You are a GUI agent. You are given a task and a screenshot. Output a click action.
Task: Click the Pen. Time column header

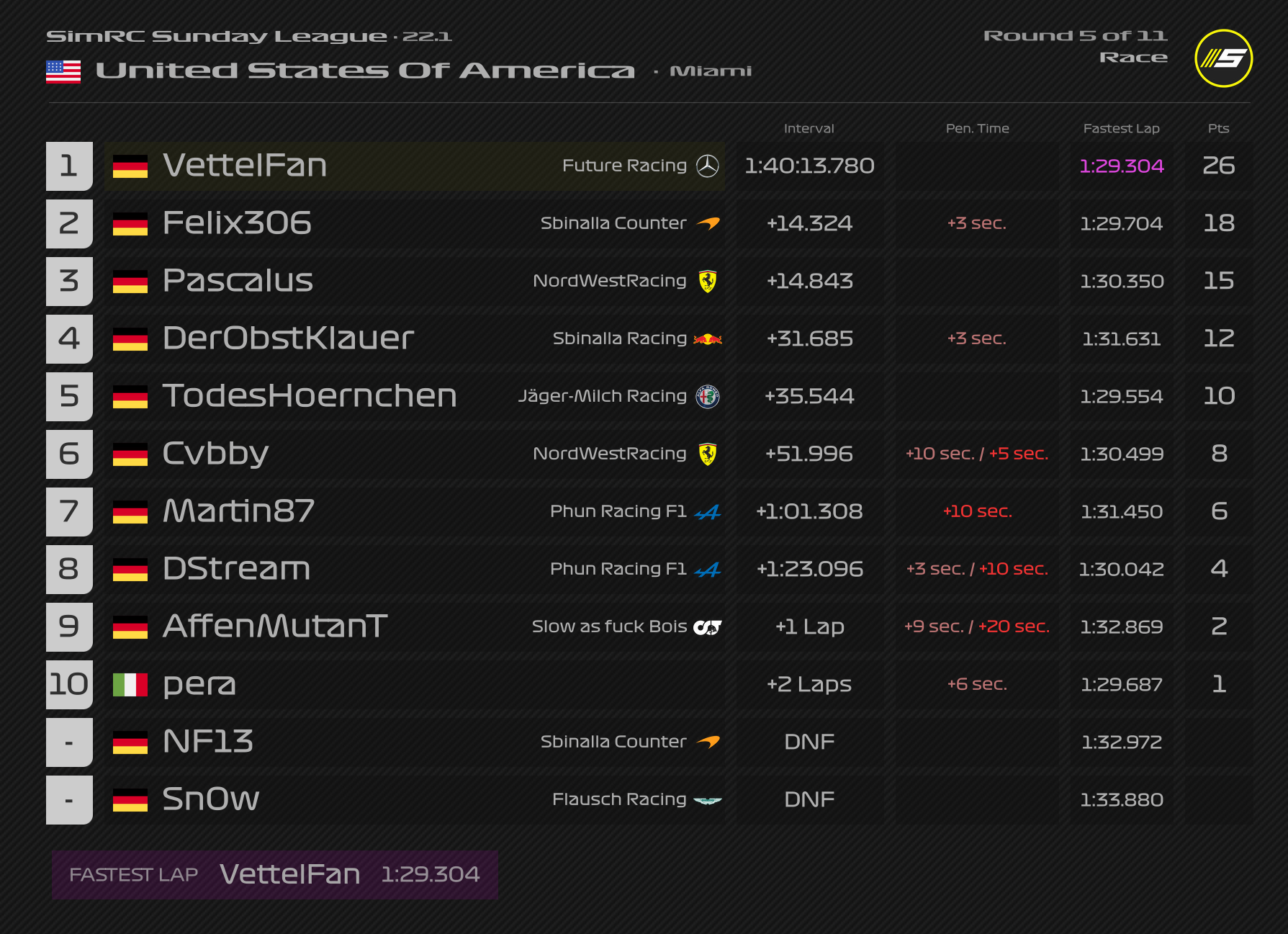click(977, 128)
